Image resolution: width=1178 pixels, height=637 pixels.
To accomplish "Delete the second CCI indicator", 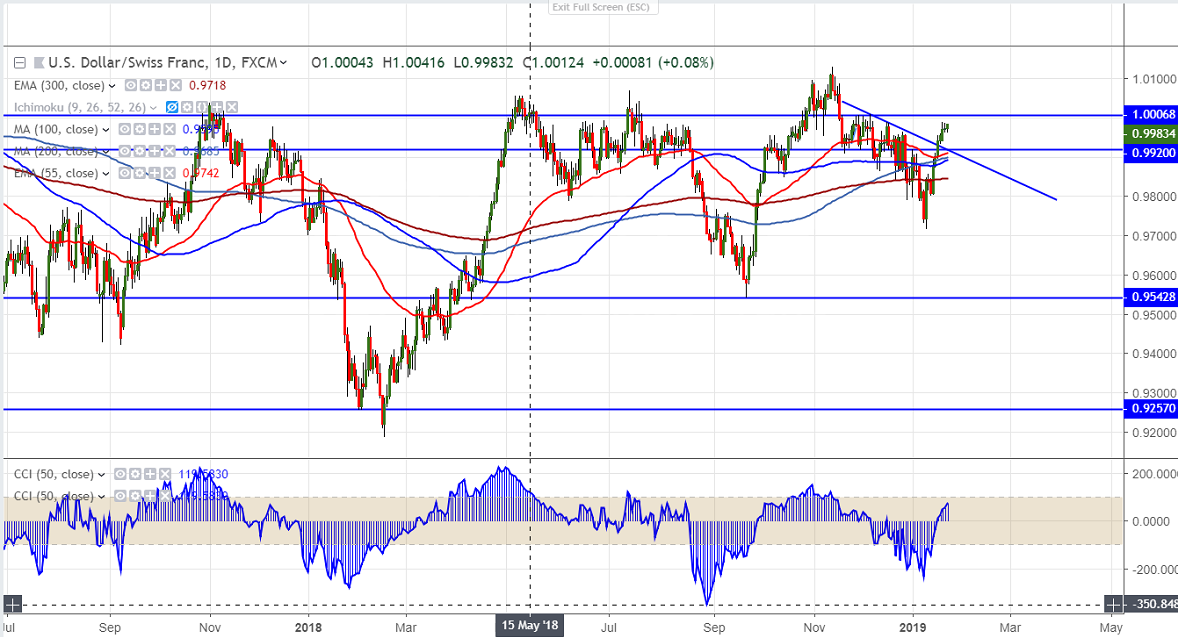I will click(x=164, y=497).
